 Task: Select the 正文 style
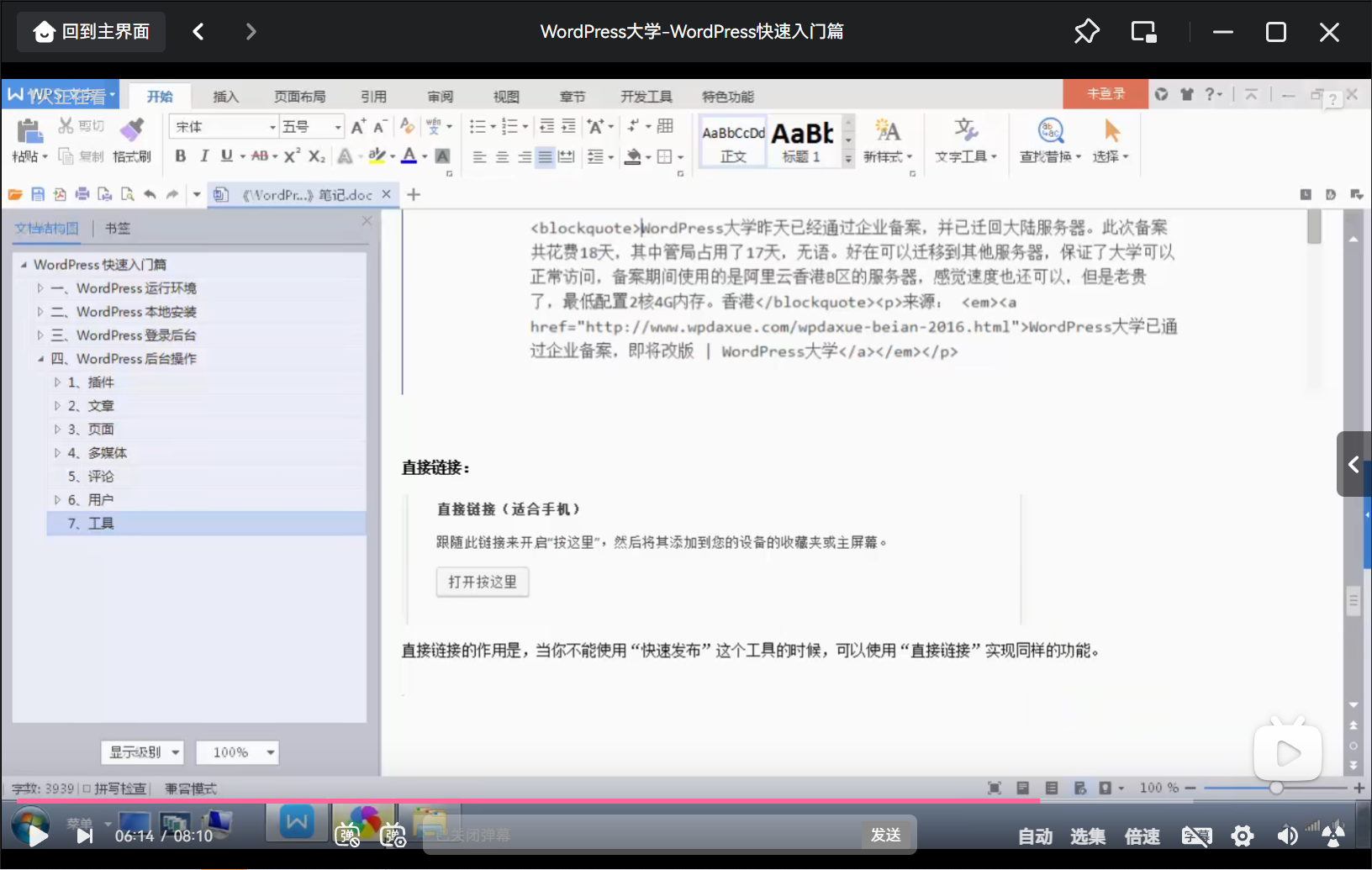pos(733,141)
